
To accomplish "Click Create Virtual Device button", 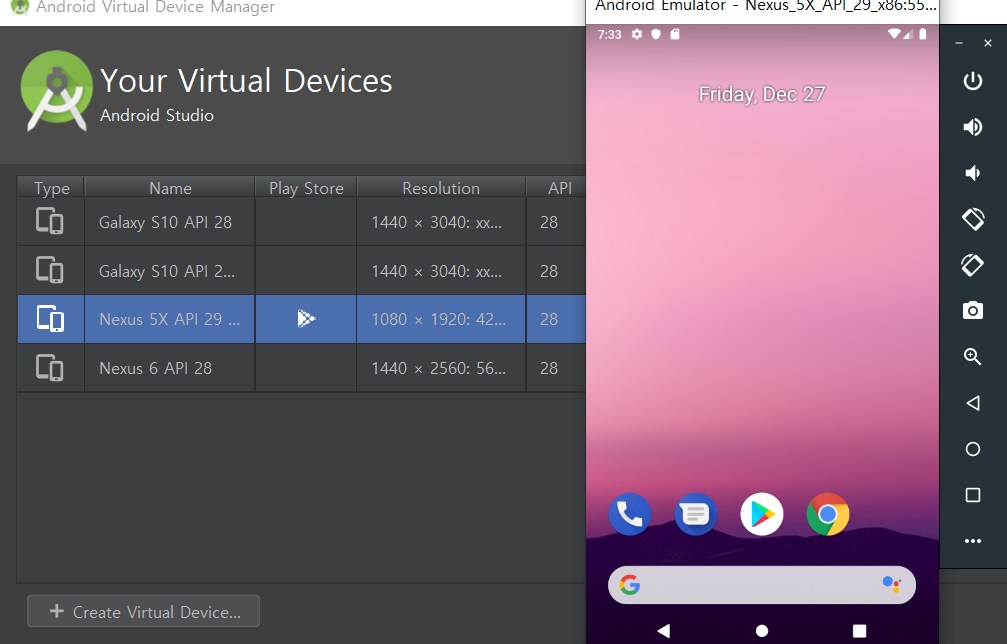I will 143,611.
